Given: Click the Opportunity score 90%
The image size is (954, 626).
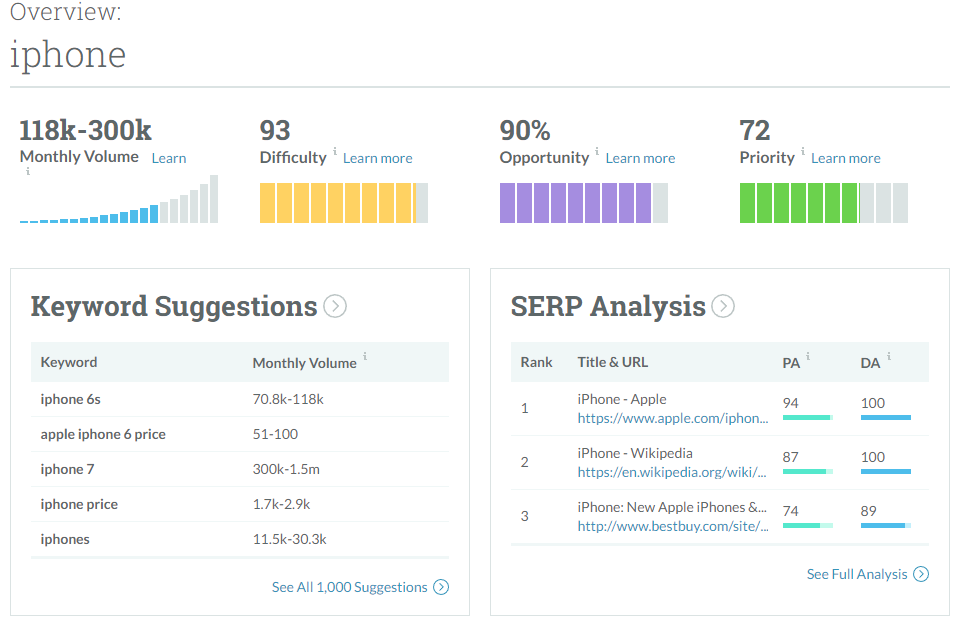Looking at the screenshot, I should 525,130.
